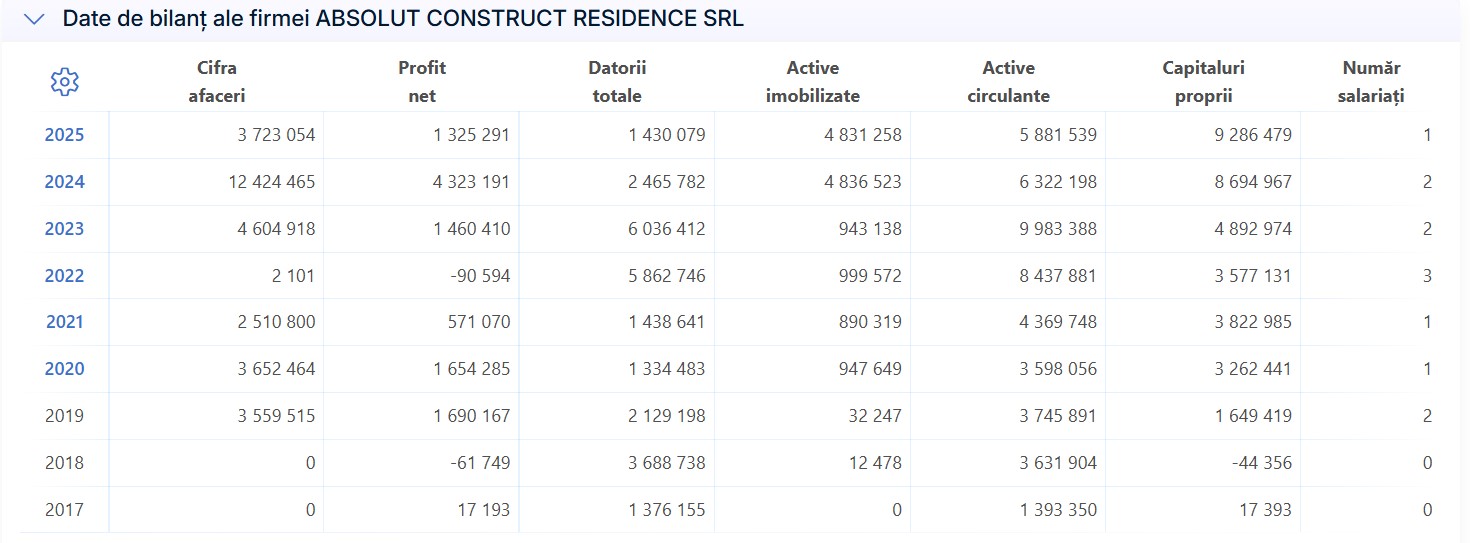
Task: Select the 2017 net profit 17 193
Action: coord(486,510)
